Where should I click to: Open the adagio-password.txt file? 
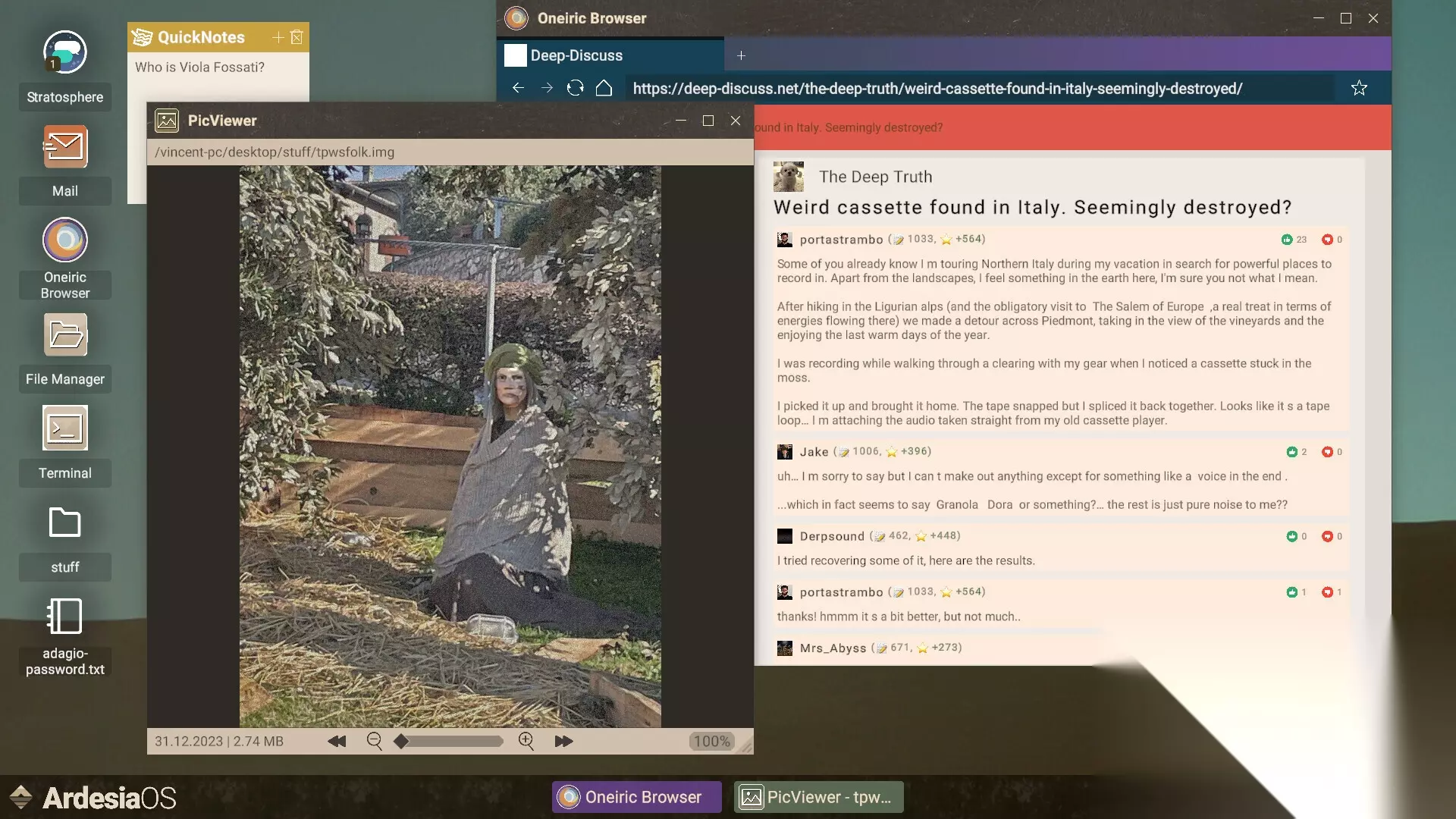pyautogui.click(x=64, y=617)
